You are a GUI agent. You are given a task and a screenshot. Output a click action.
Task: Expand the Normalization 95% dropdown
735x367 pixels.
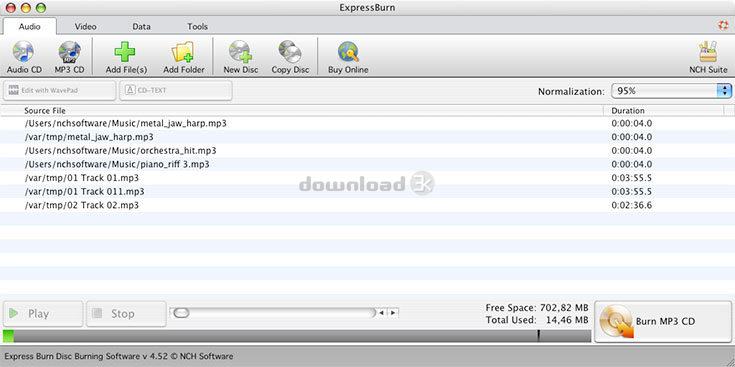pyautogui.click(x=671, y=91)
